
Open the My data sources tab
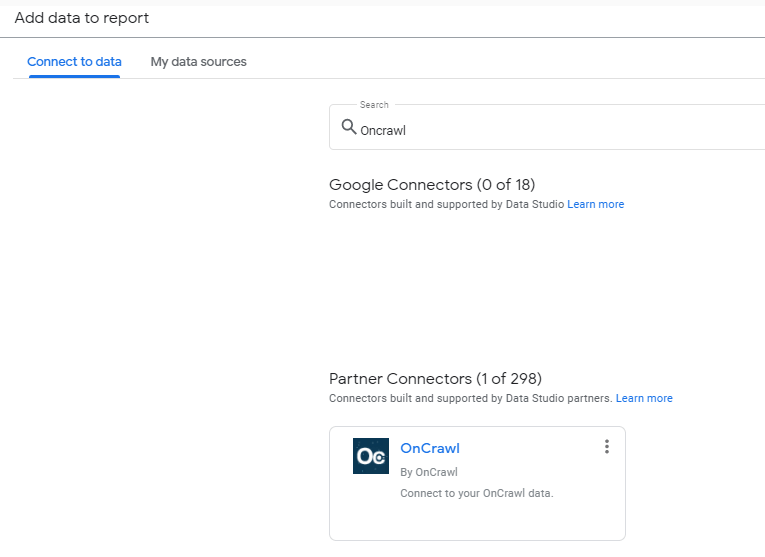pos(198,62)
